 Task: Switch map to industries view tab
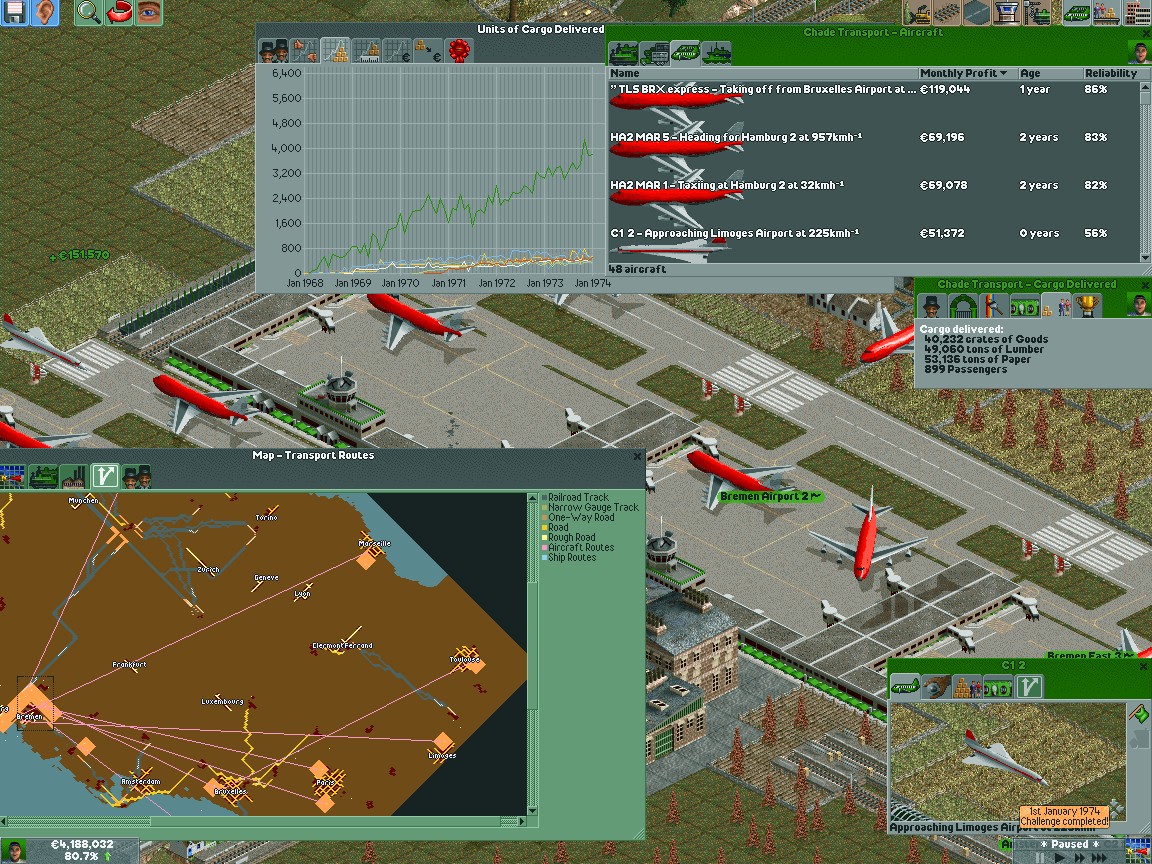pos(73,476)
